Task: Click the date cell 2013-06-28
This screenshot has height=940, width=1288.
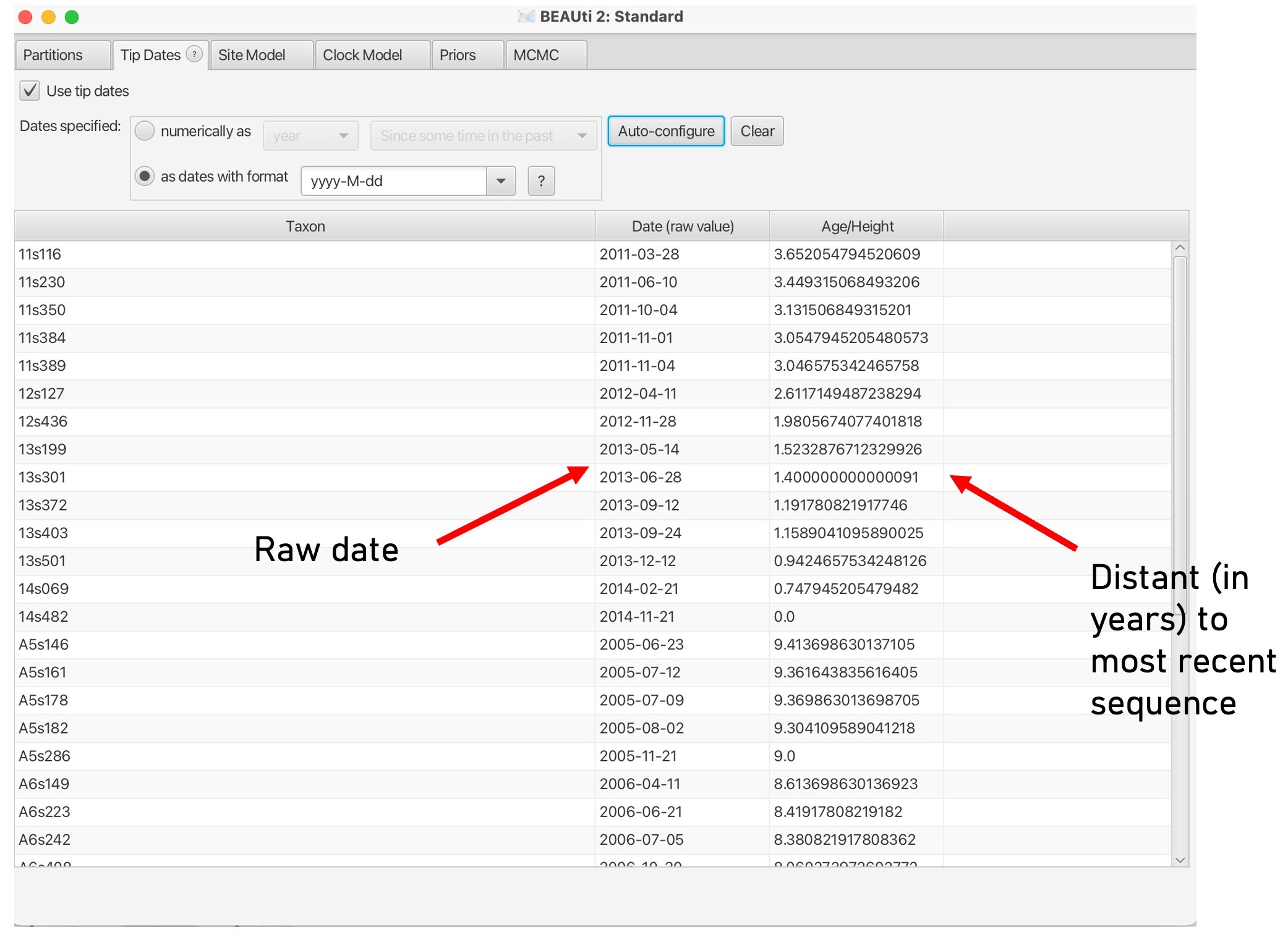Action: tap(683, 477)
